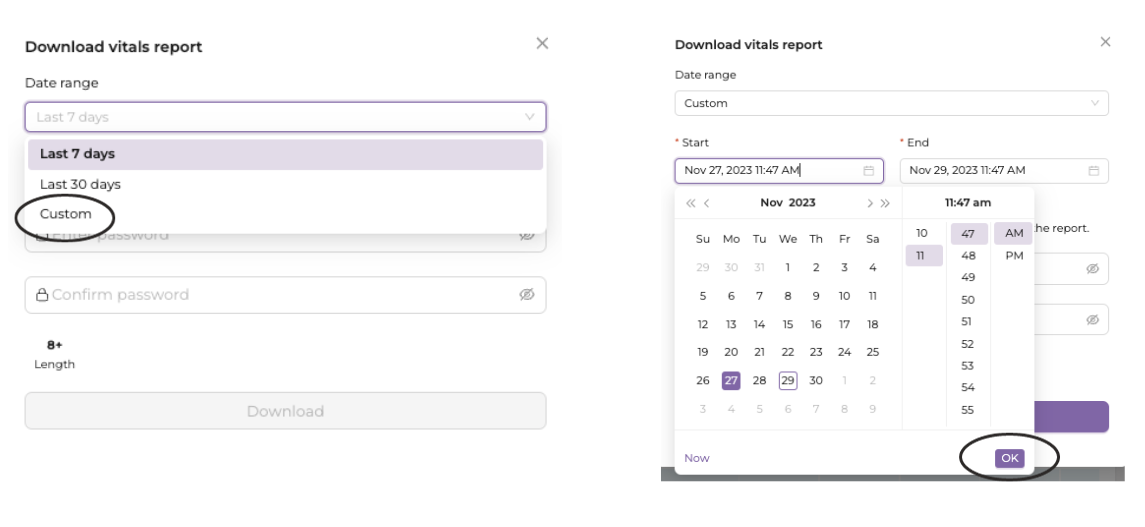
Task: Select November 12 in the calendar
Action: [702, 324]
